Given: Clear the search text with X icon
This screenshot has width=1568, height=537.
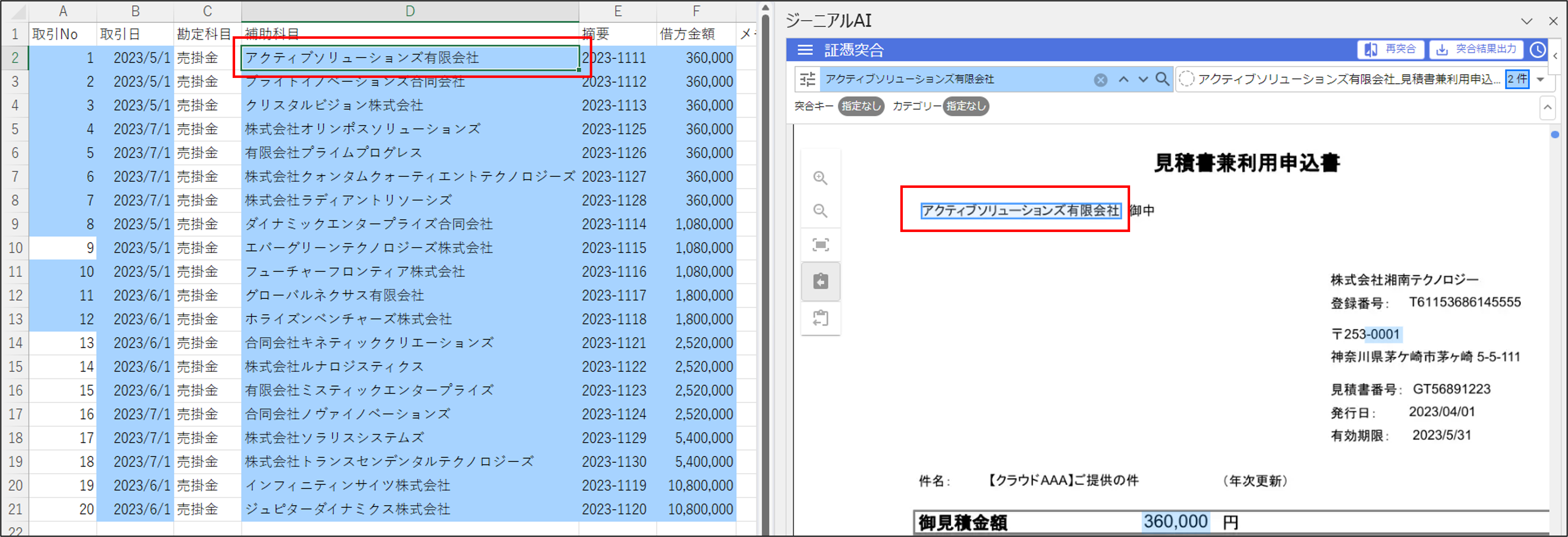Looking at the screenshot, I should click(x=1100, y=80).
